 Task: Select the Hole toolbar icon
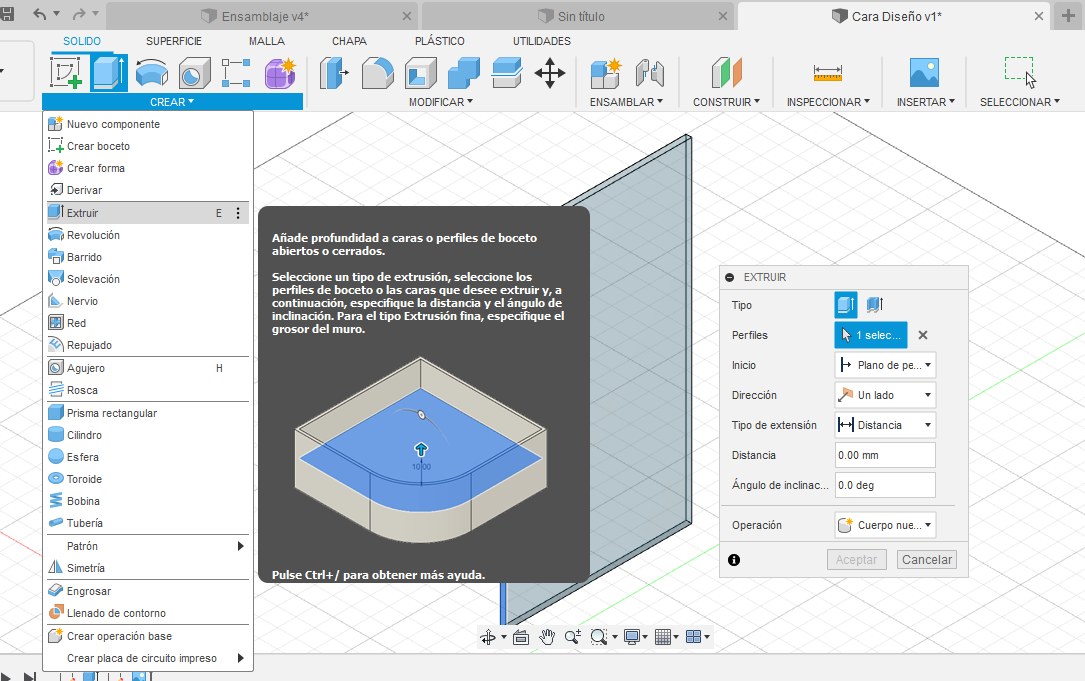194,73
